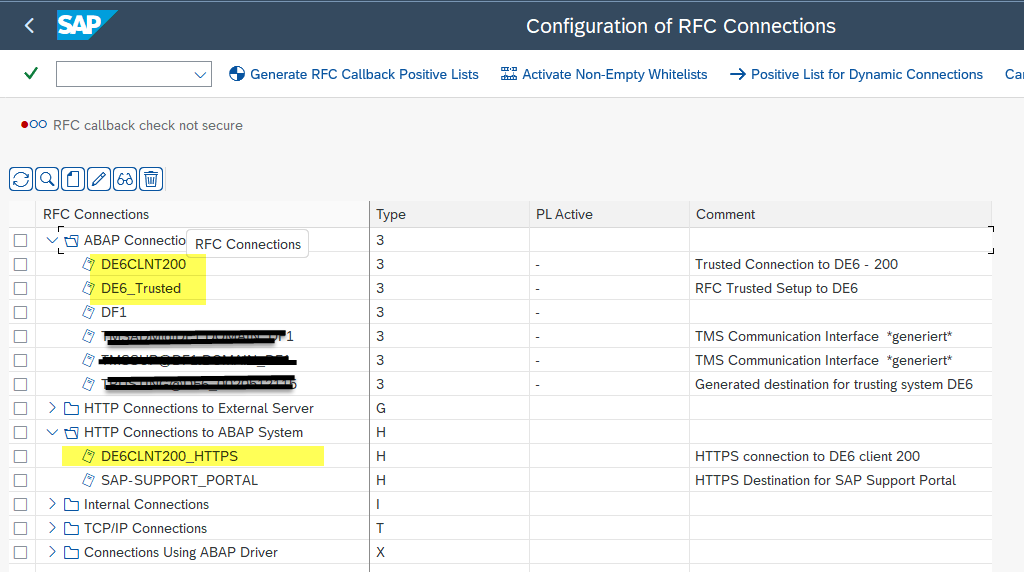Tick the checkbox for DF1 row
1024x572 pixels.
coord(20,312)
